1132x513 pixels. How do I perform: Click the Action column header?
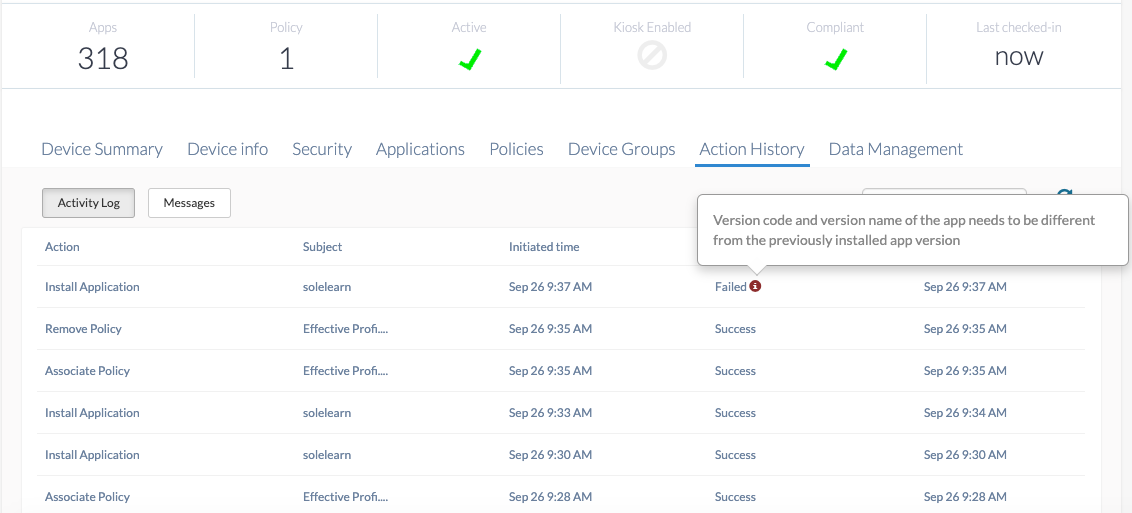[x=62, y=247]
